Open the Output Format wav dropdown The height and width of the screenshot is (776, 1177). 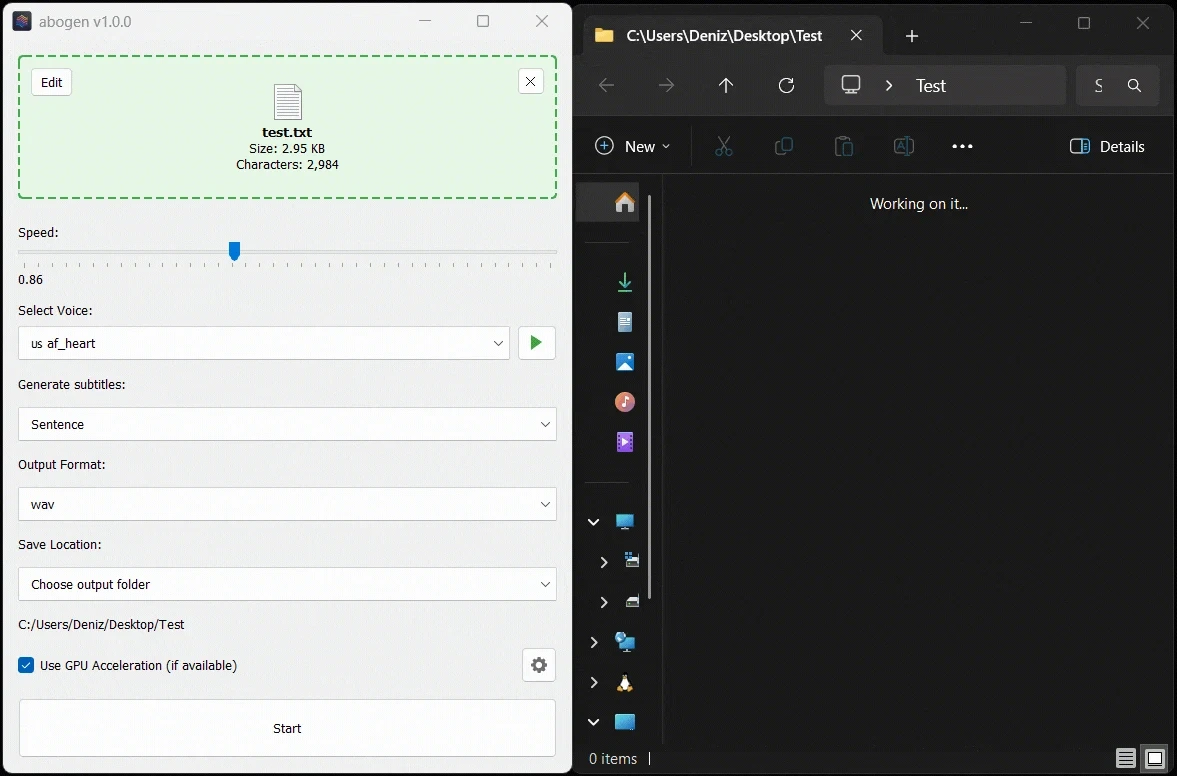pos(287,504)
